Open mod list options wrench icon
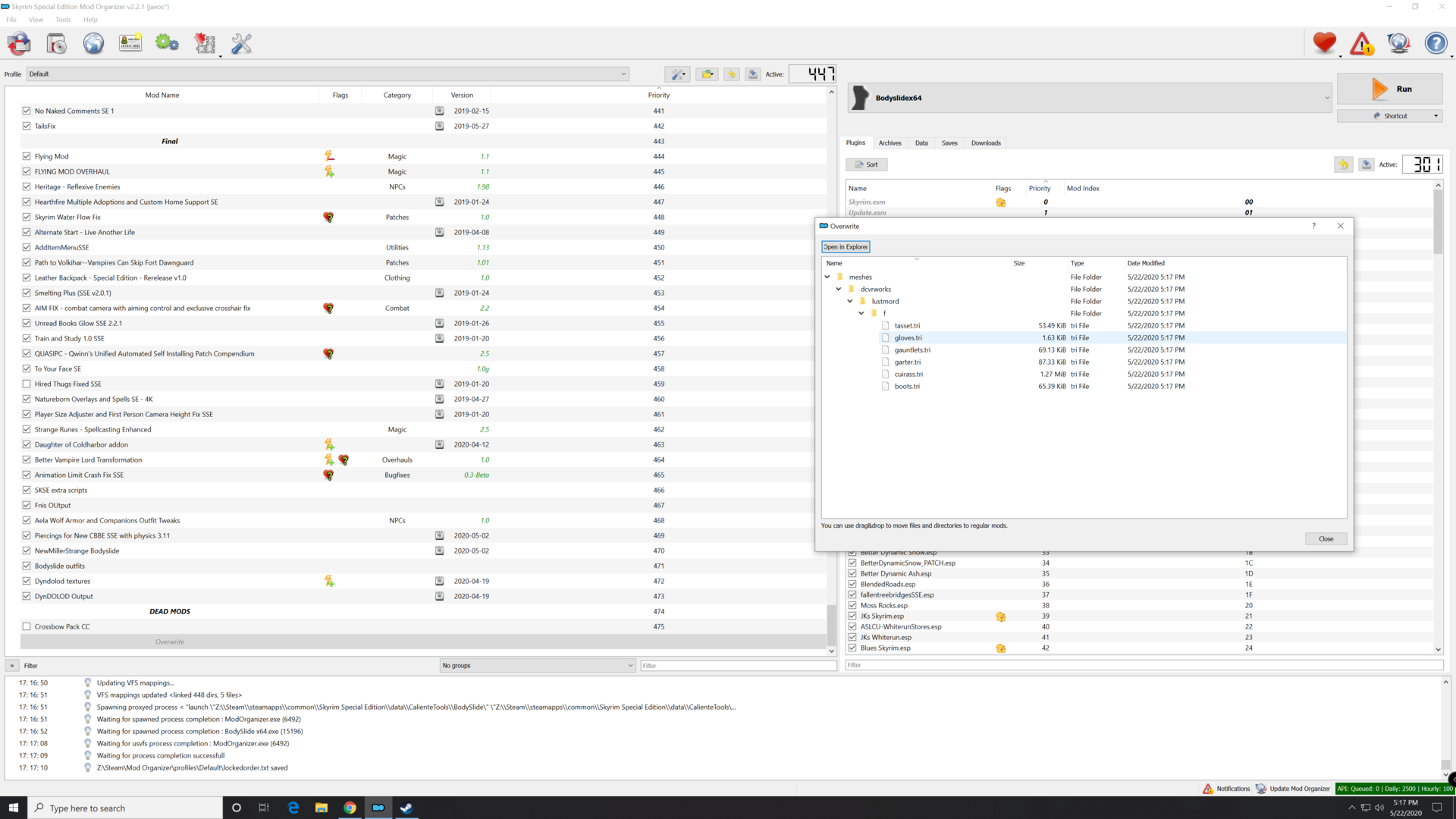Image resolution: width=1456 pixels, height=819 pixels. coord(677,74)
